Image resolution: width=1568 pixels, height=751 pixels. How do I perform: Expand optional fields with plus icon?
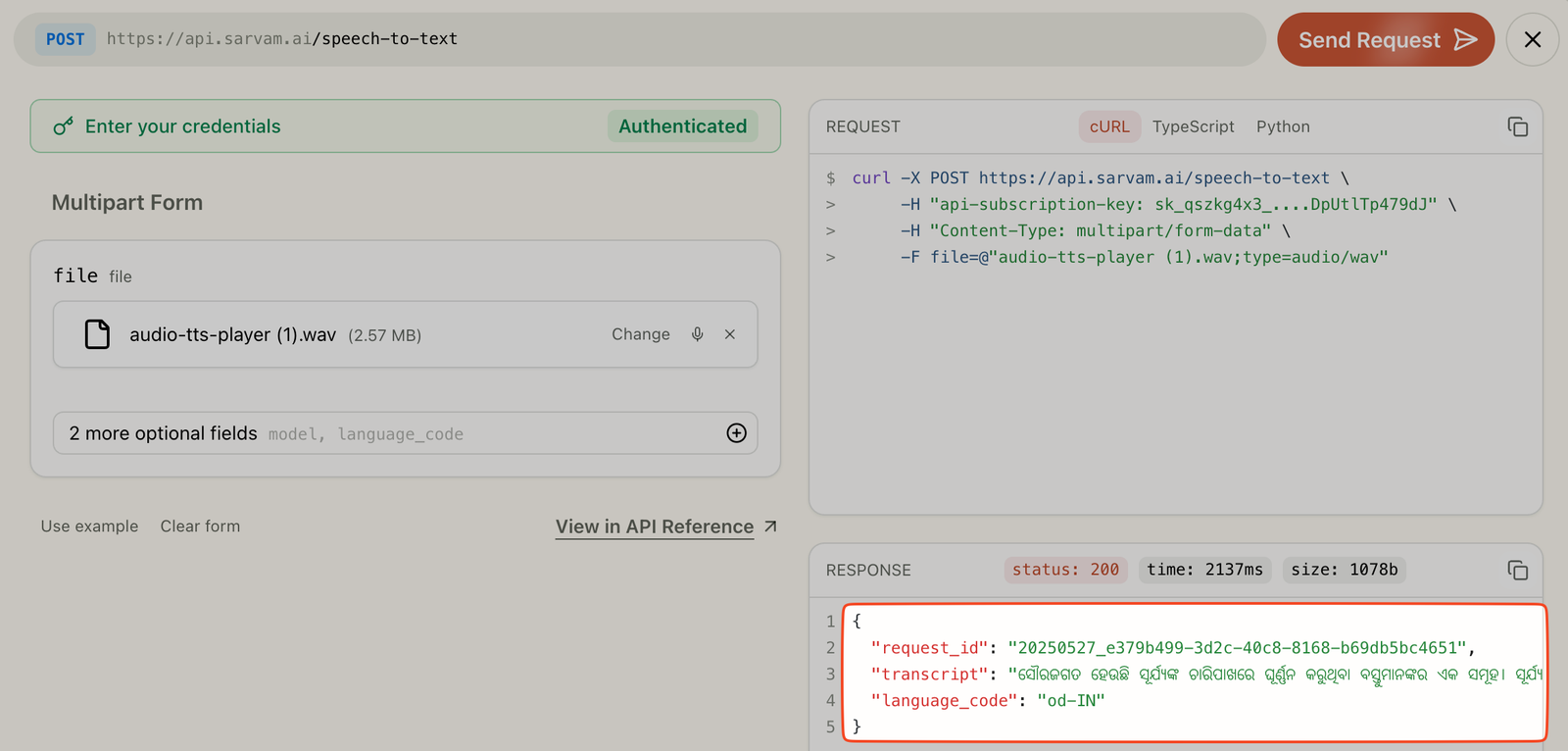pyautogui.click(x=736, y=433)
